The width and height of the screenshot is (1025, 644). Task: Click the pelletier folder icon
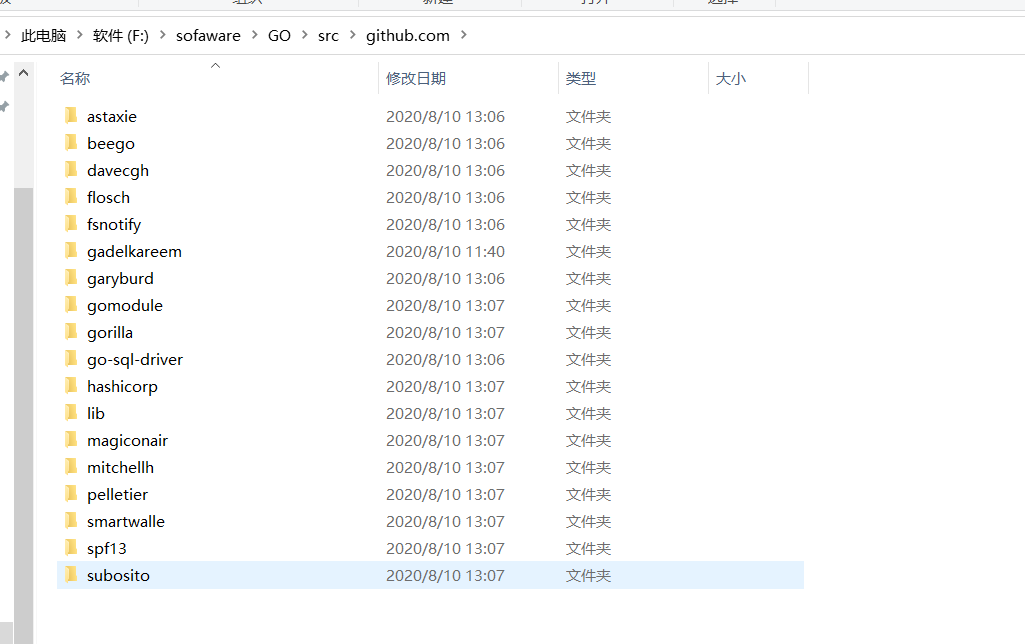(x=71, y=494)
